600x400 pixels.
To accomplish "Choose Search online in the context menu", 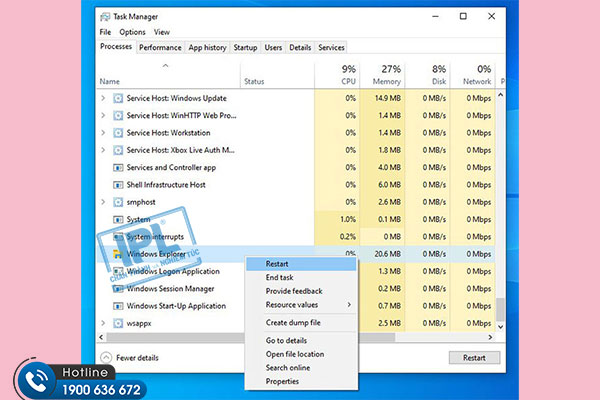I will point(301,367).
